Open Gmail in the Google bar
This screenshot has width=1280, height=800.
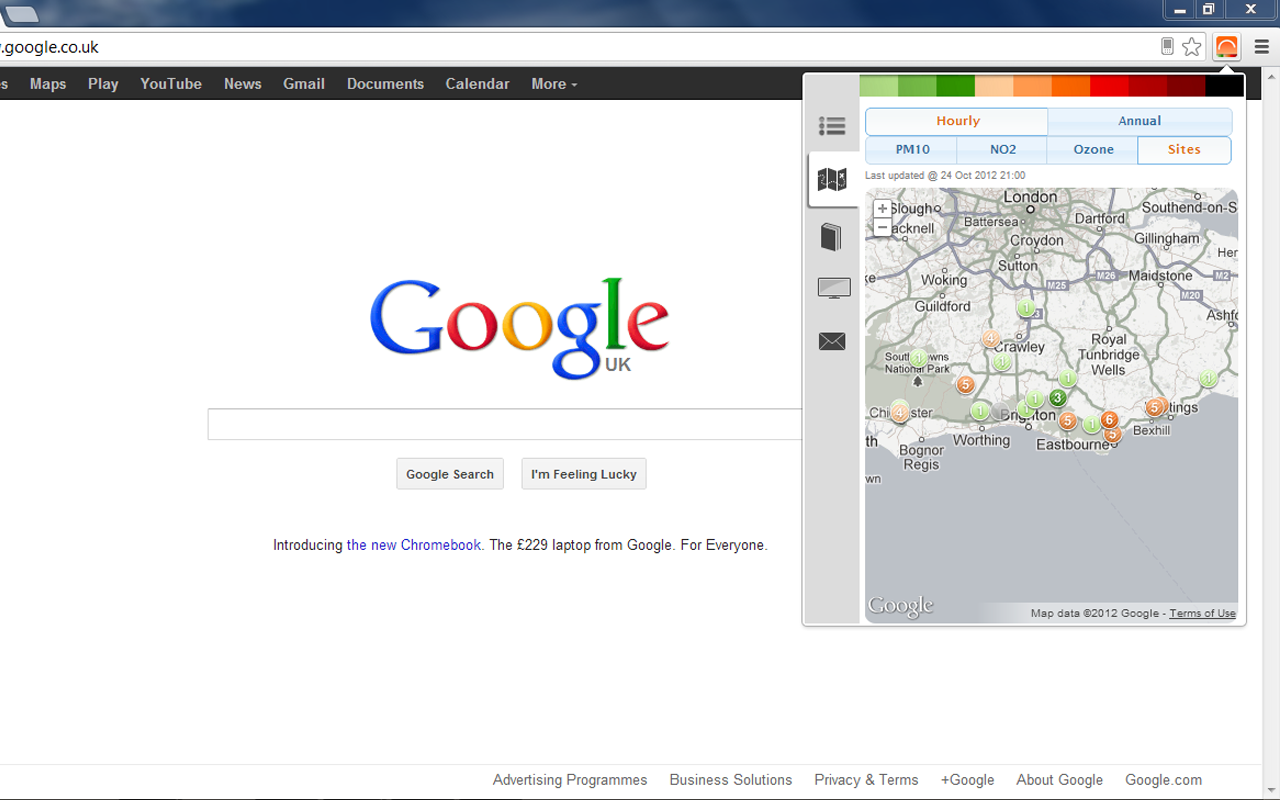(x=304, y=84)
